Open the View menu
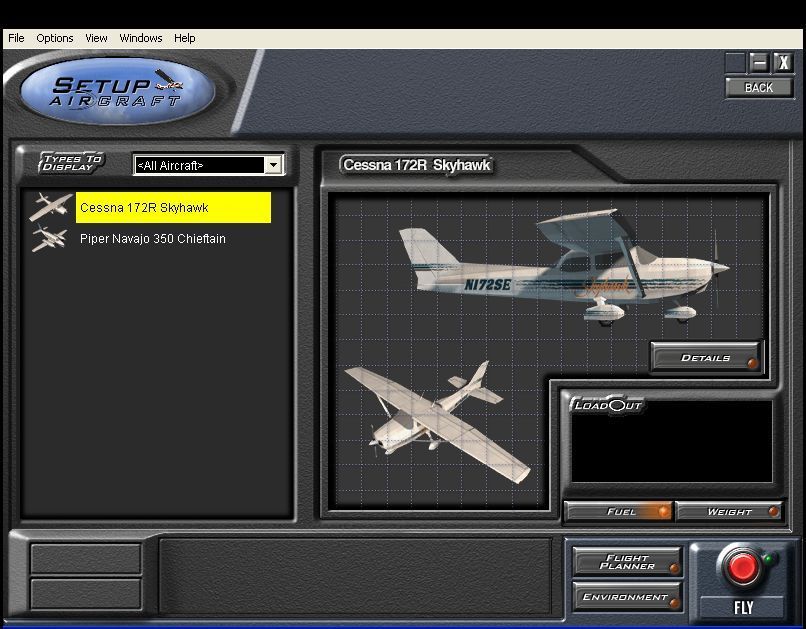This screenshot has width=806, height=629. point(96,38)
